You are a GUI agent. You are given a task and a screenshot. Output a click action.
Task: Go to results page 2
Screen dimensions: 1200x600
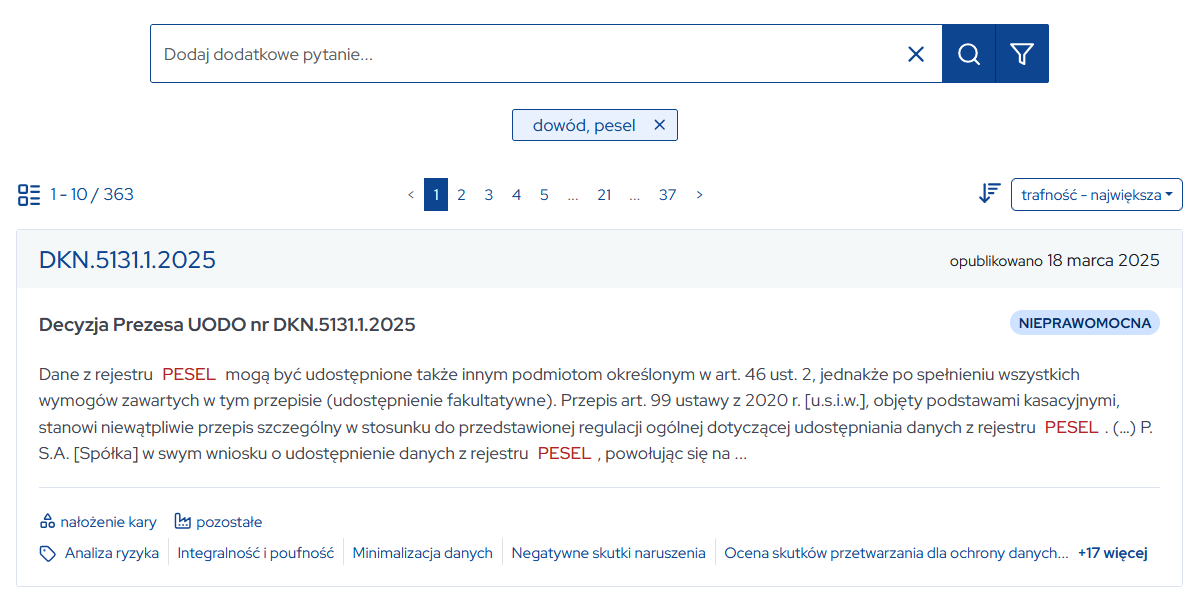point(461,195)
